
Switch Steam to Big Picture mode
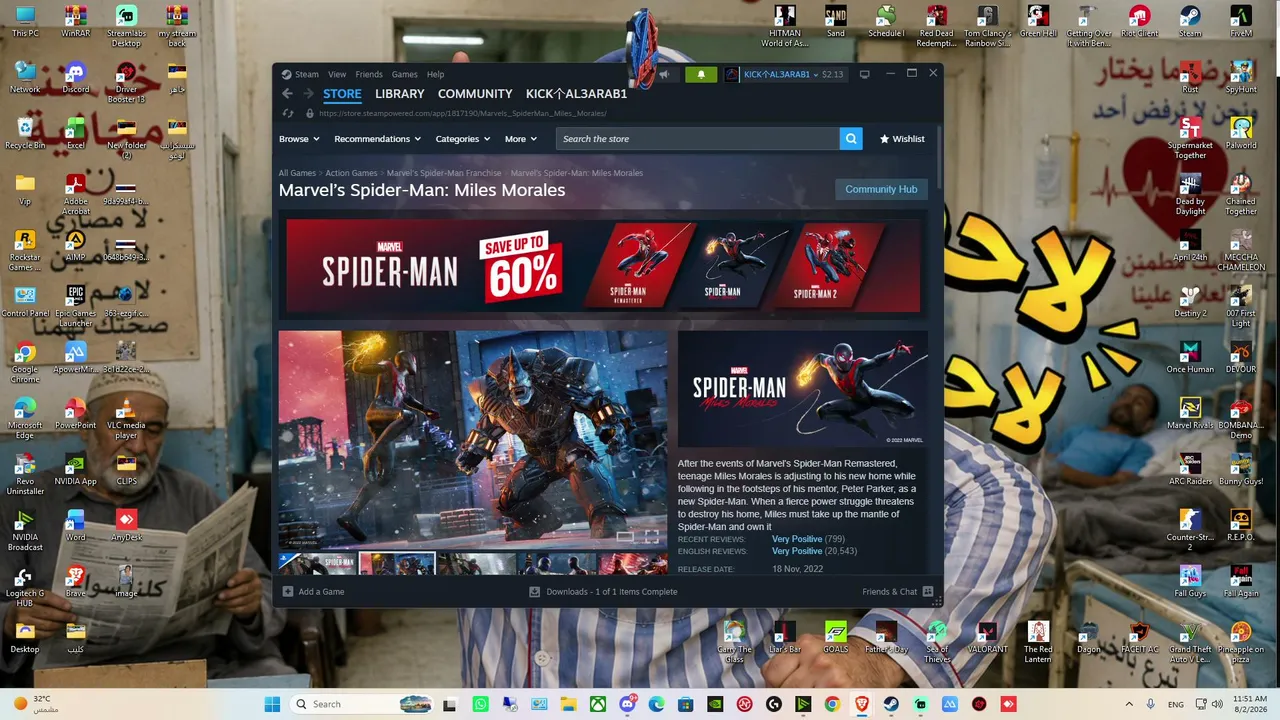(x=865, y=74)
